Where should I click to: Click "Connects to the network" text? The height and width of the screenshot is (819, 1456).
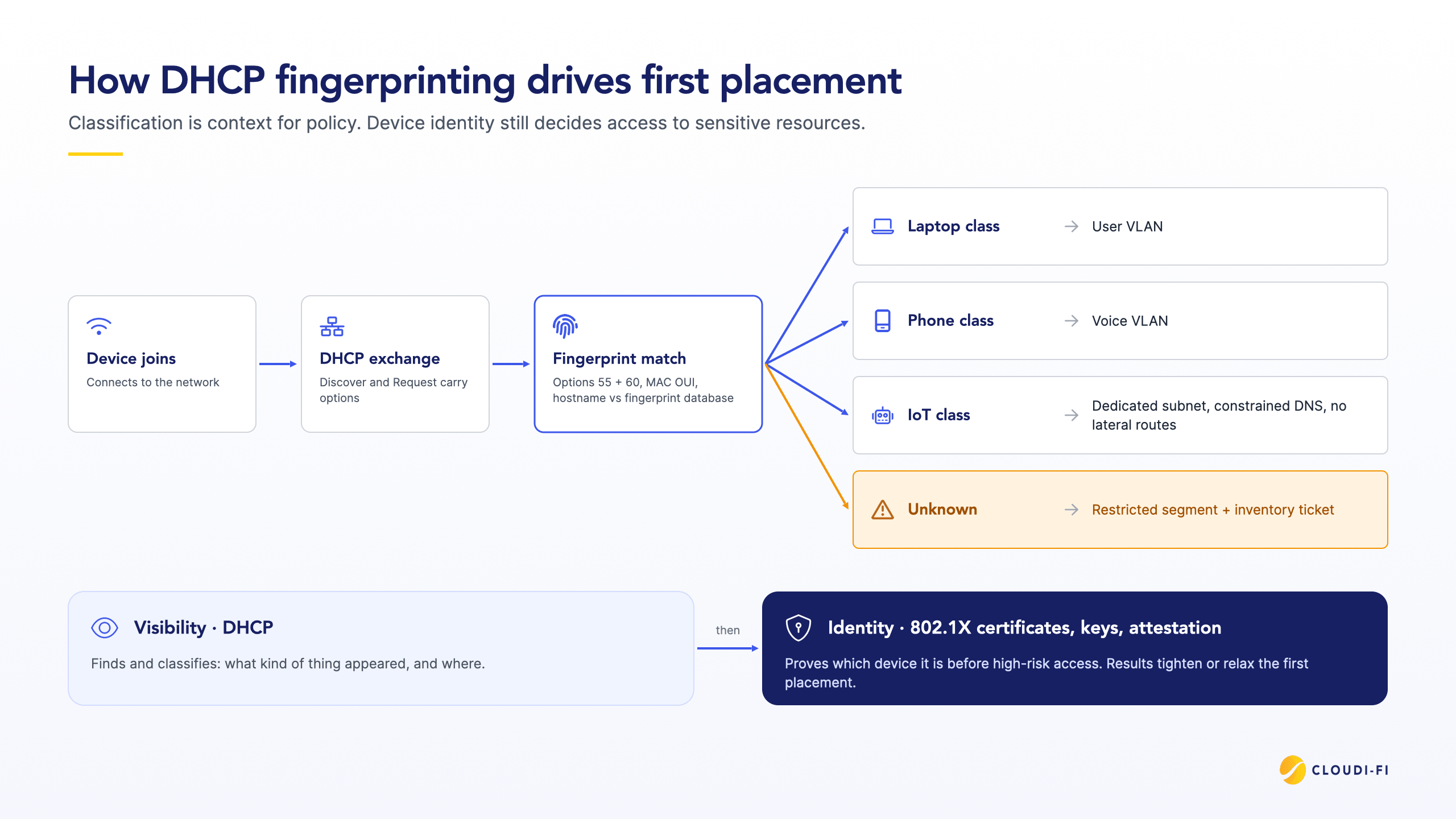(x=153, y=382)
